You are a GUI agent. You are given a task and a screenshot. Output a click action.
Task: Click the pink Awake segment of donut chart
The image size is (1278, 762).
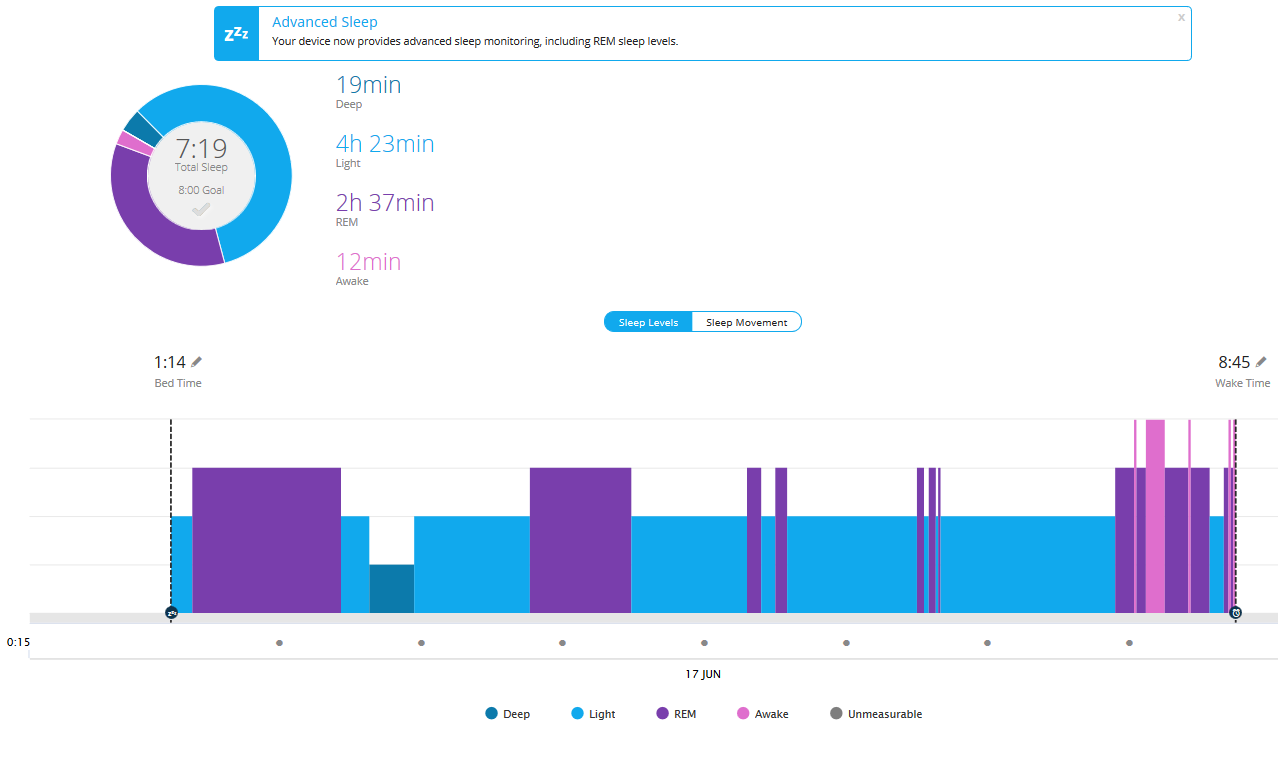(x=133, y=144)
